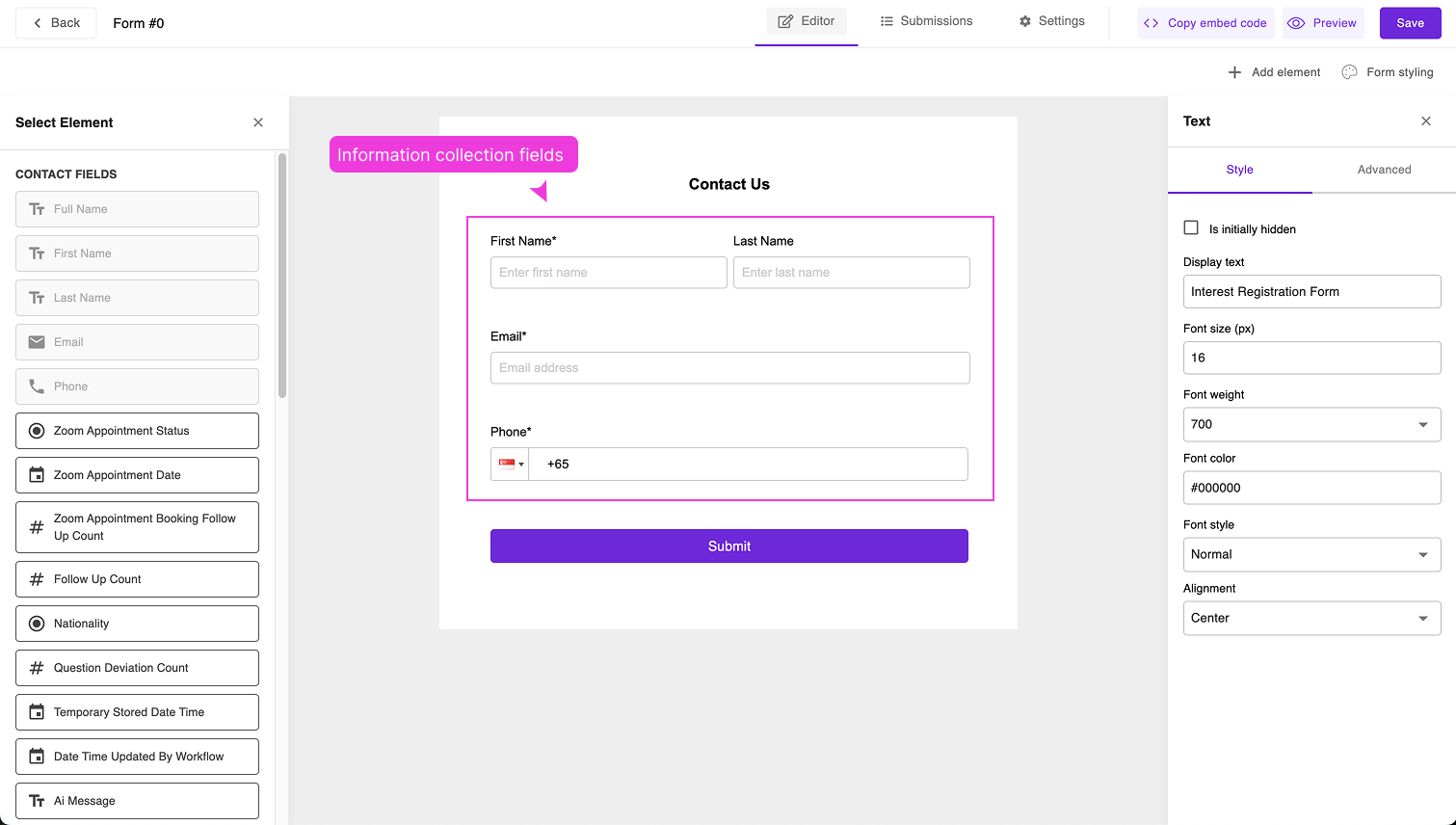Open the Font weight dropdown

[x=1311, y=424]
